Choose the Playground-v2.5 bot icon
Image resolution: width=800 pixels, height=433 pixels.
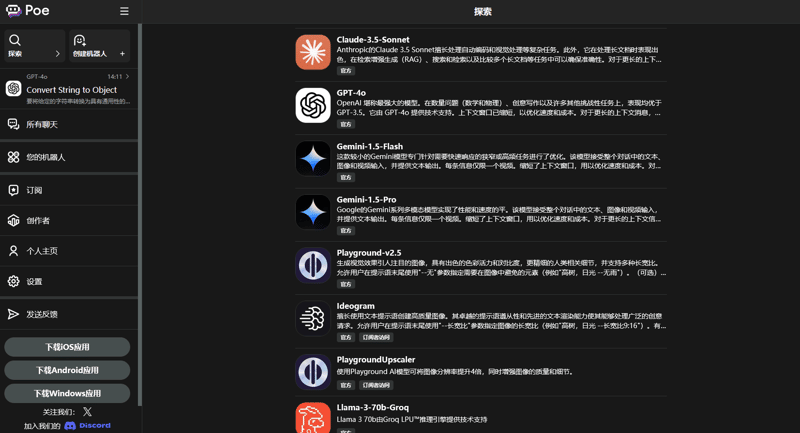point(313,265)
